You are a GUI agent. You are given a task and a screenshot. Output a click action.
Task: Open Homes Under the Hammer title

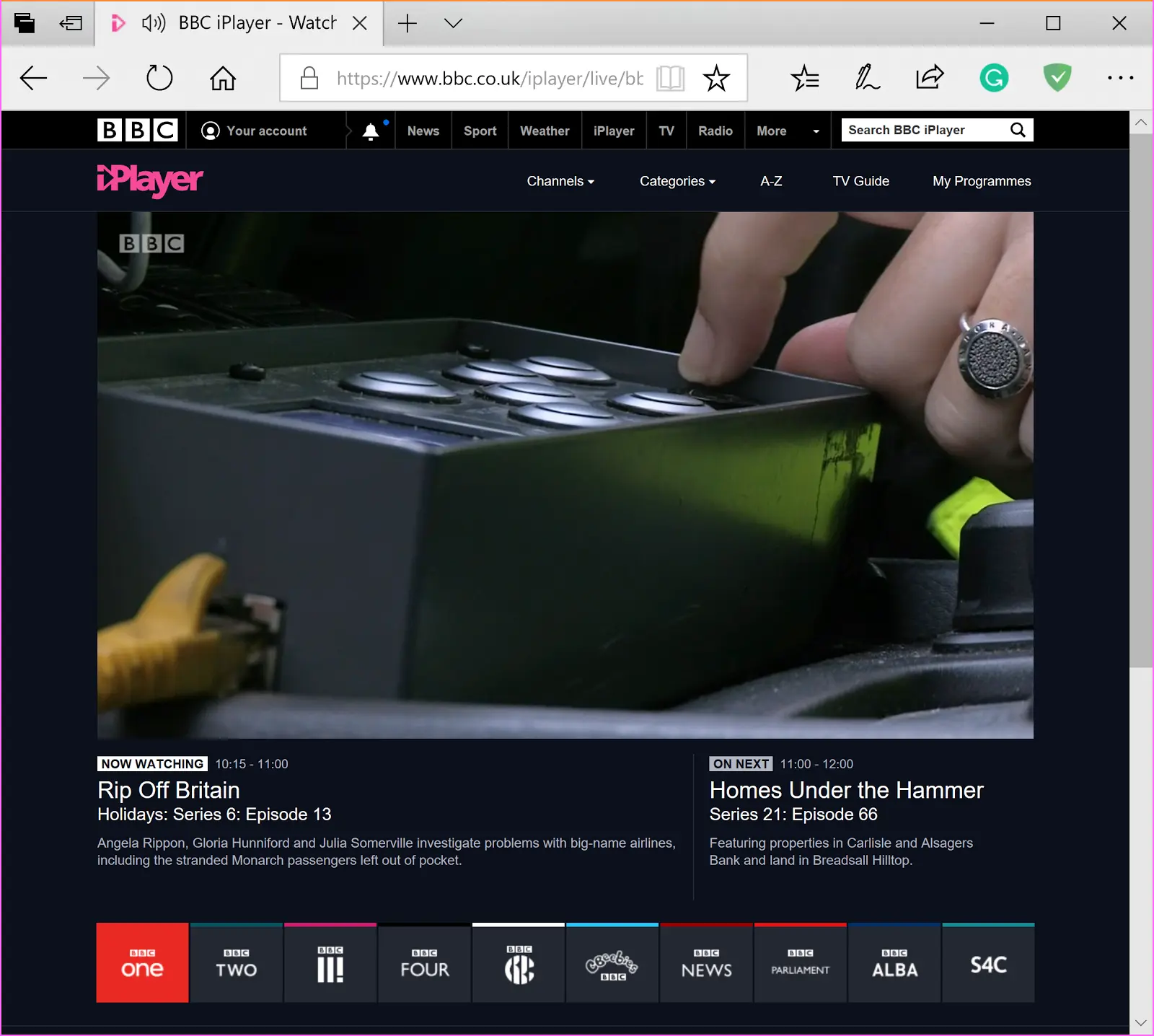[846, 790]
